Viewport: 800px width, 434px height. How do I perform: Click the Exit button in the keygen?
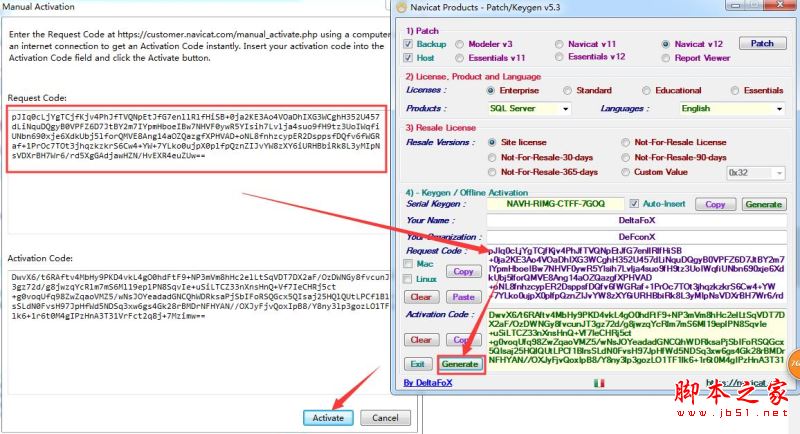(x=418, y=364)
